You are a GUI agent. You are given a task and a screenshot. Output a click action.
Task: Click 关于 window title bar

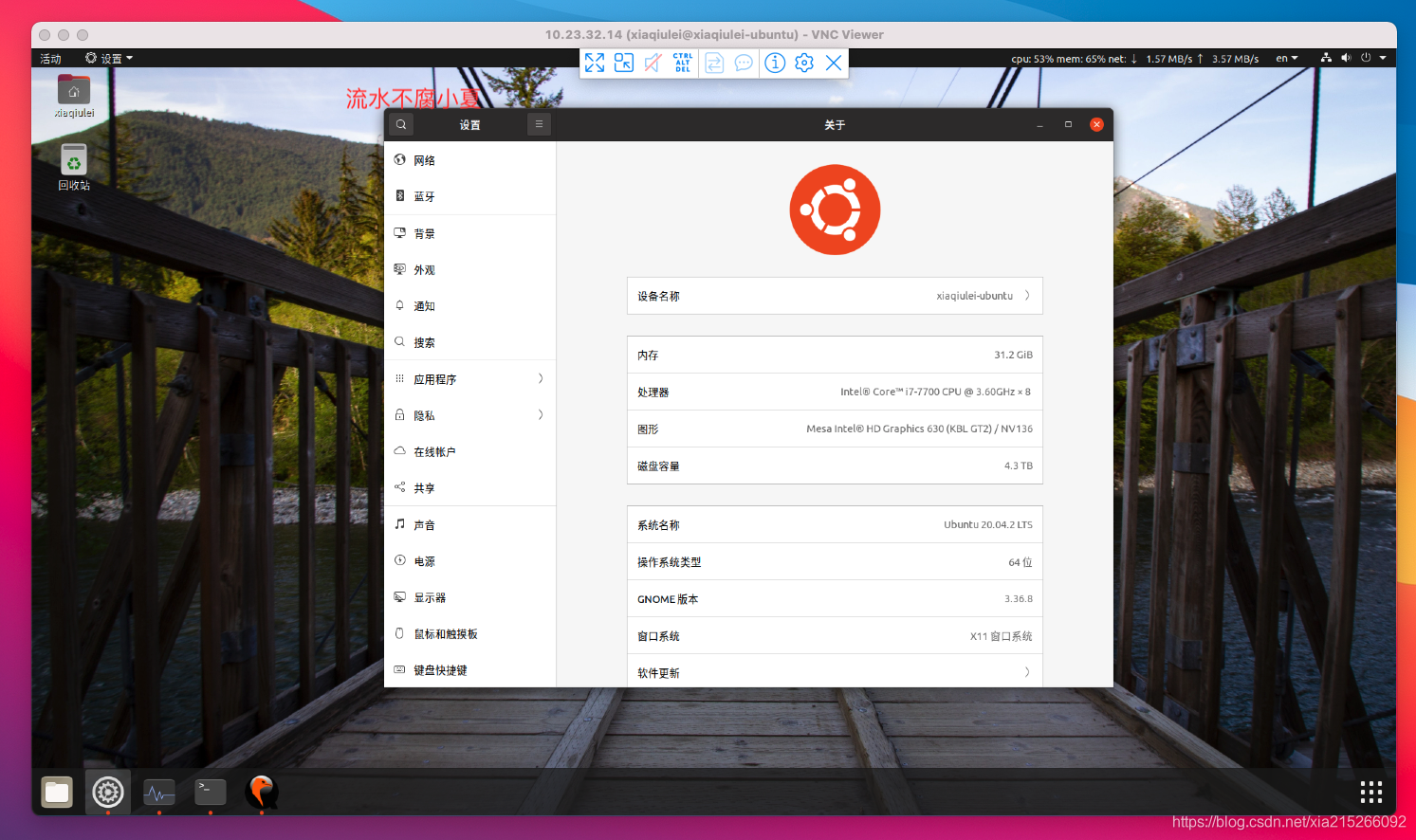(835, 124)
